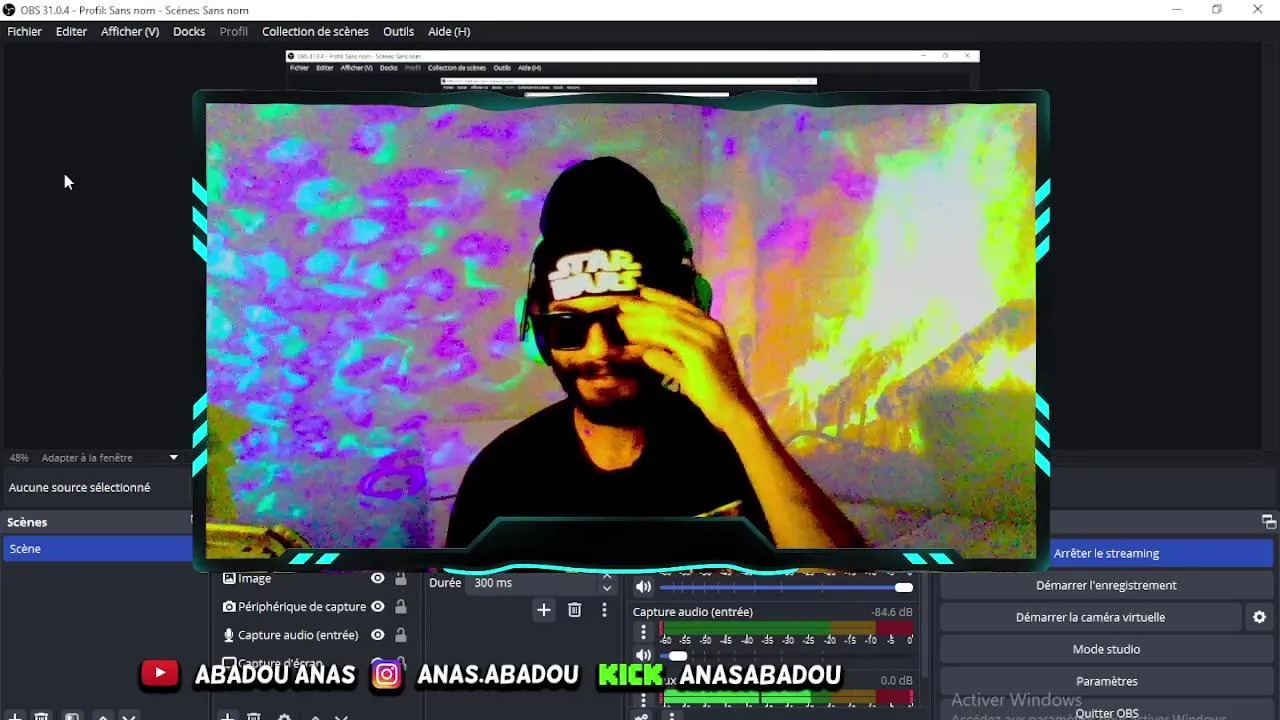The width and height of the screenshot is (1280, 720).
Task: Click the microphone icon of Capture audio source
Action: (x=229, y=635)
